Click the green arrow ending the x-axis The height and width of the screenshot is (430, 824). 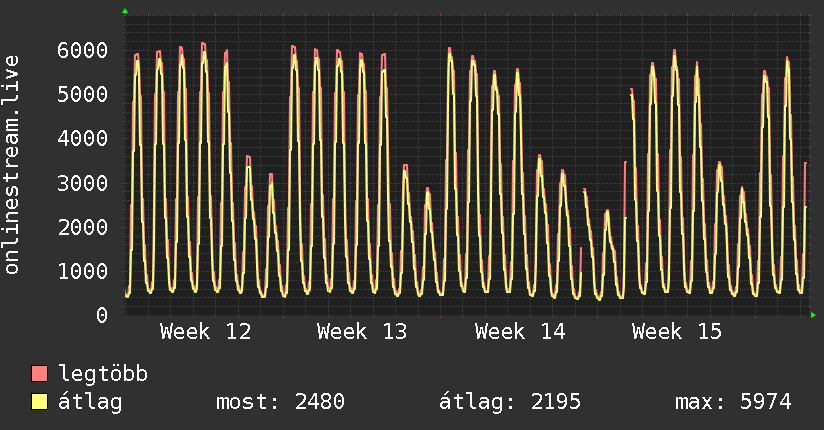coord(813,315)
